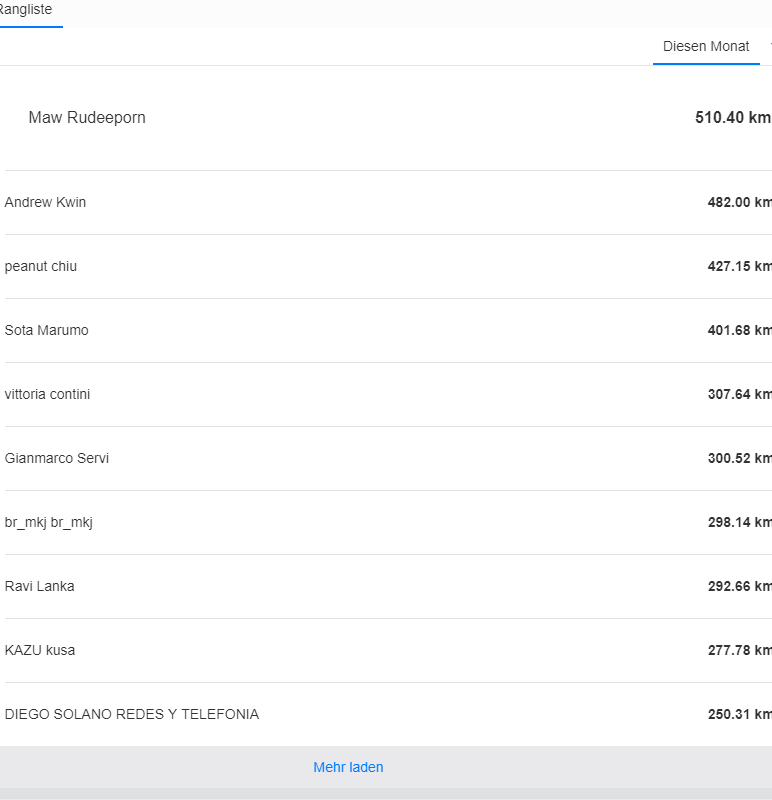Select the 427.15 km distance value
Screen dimensions: 772x800
pos(738,266)
